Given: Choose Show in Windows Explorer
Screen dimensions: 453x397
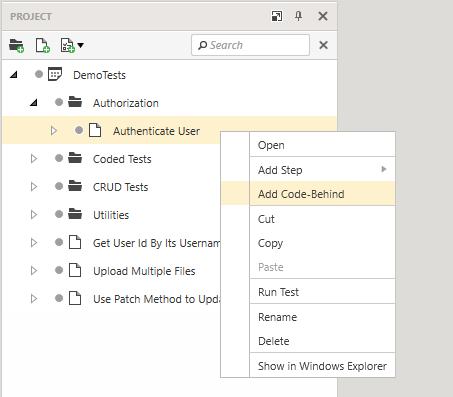Looking at the screenshot, I should [308, 366].
